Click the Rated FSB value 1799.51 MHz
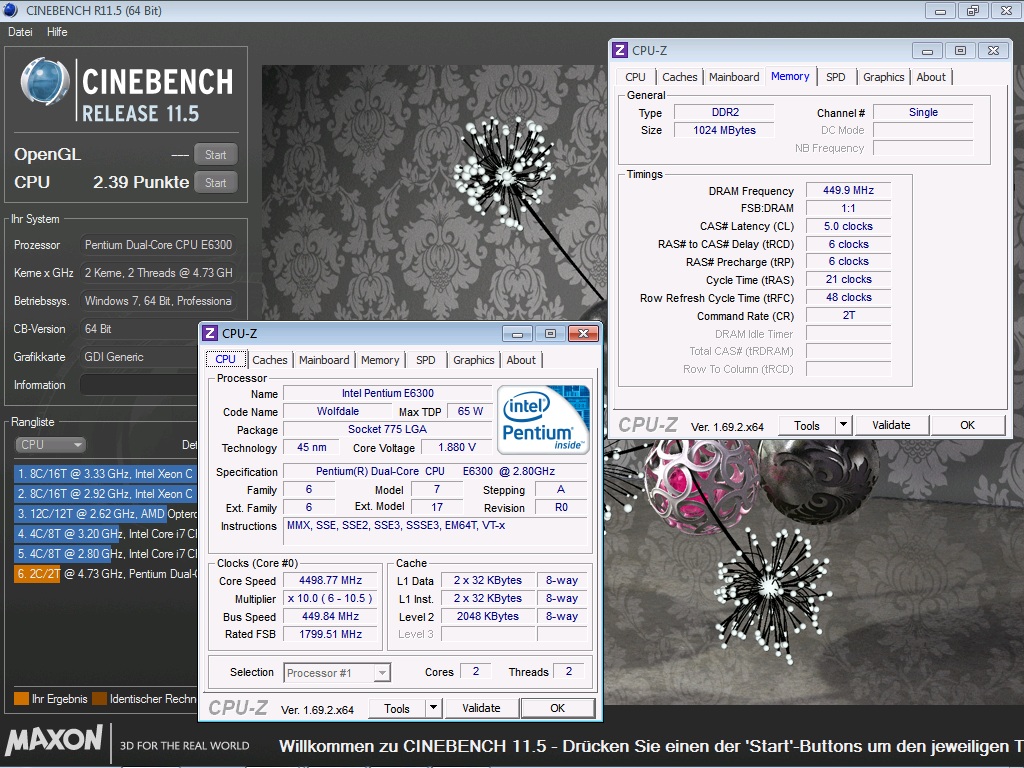The image size is (1024, 768). [330, 634]
